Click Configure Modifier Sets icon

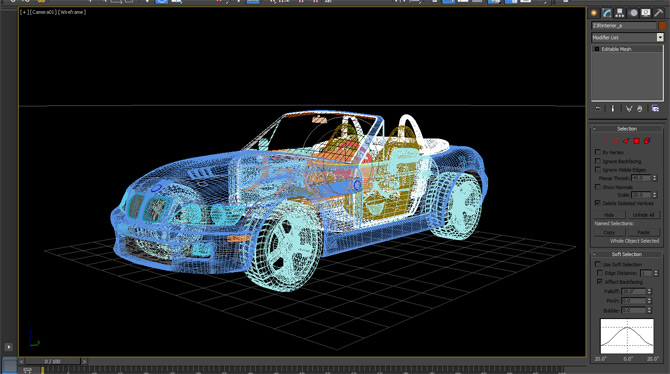(655, 109)
